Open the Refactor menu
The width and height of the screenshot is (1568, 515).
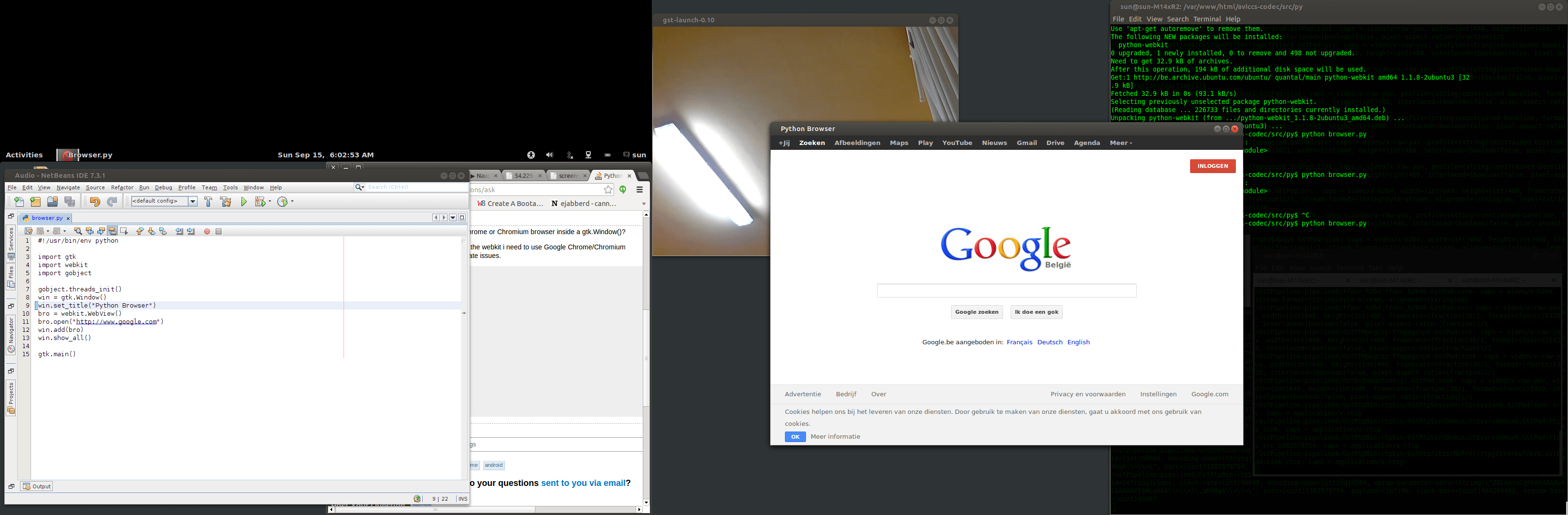(122, 187)
